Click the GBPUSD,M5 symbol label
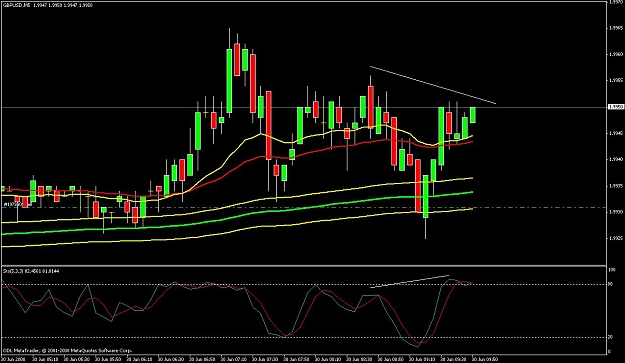This screenshot has width=625, height=363. [x=17, y=6]
